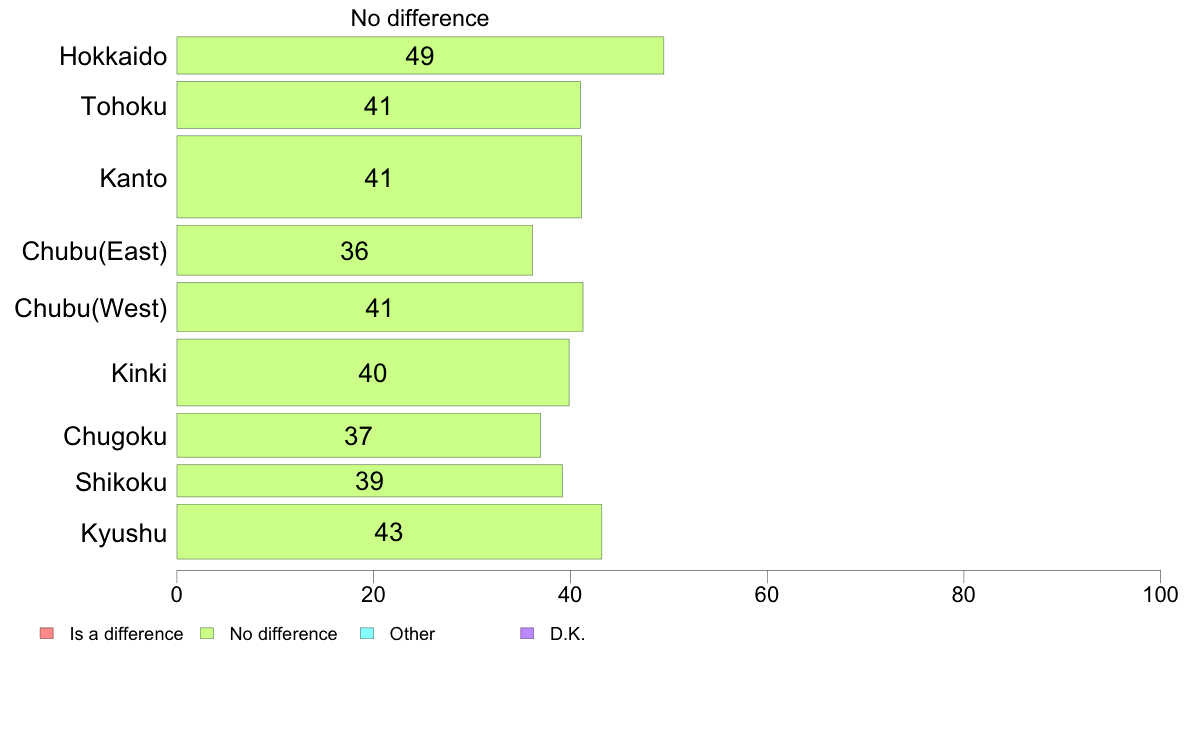The height and width of the screenshot is (736, 1188).
Task: Click the 'No difference' chart title
Action: point(420,18)
